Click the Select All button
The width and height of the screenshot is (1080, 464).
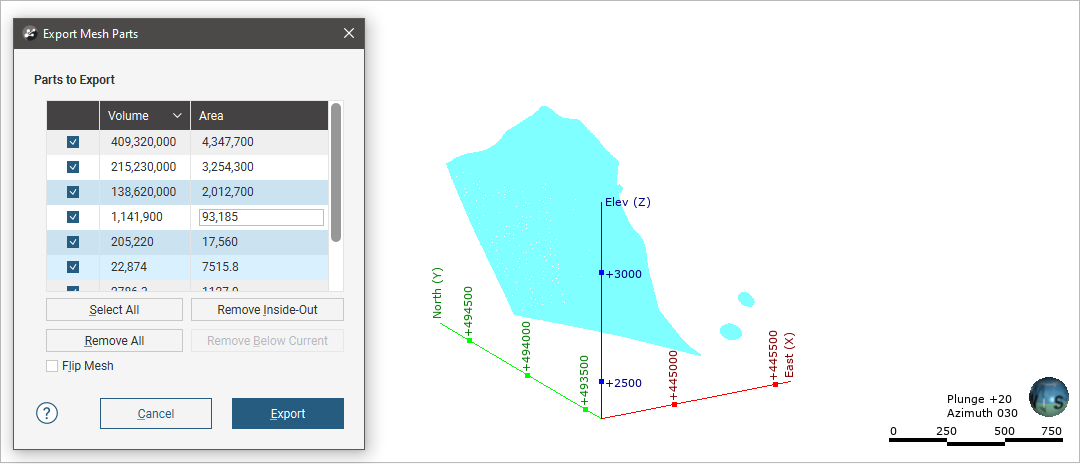point(114,310)
